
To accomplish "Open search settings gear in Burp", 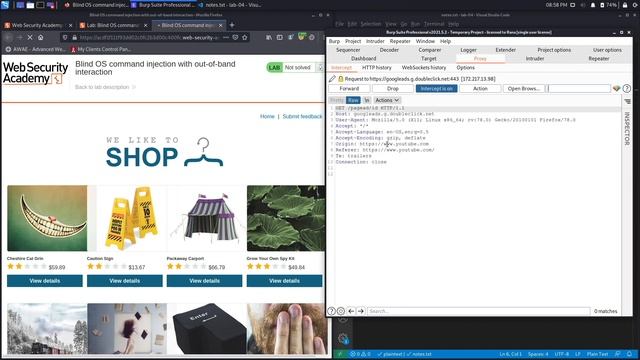I will coord(341,311).
